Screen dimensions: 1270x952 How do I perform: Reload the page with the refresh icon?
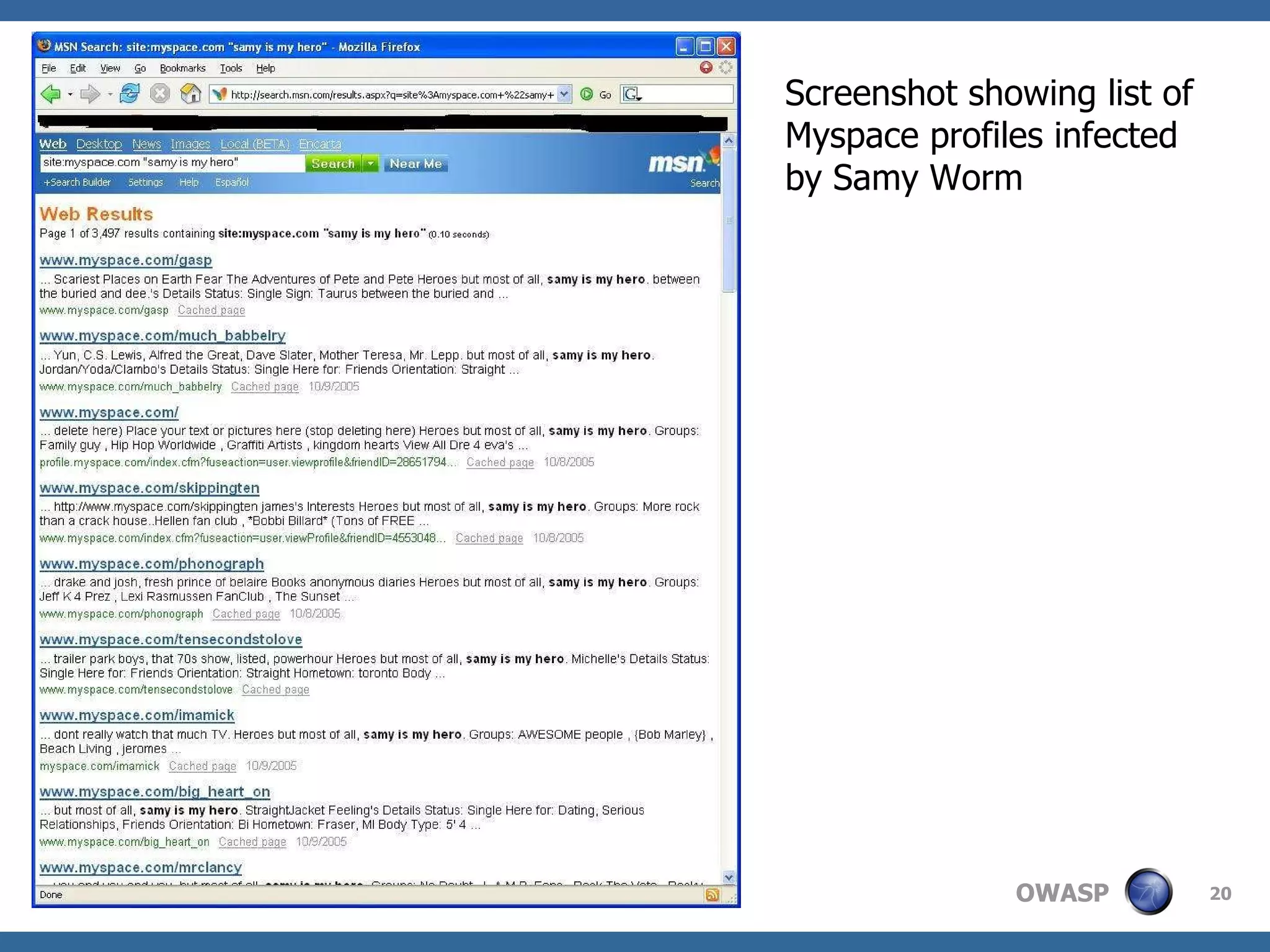[130, 94]
